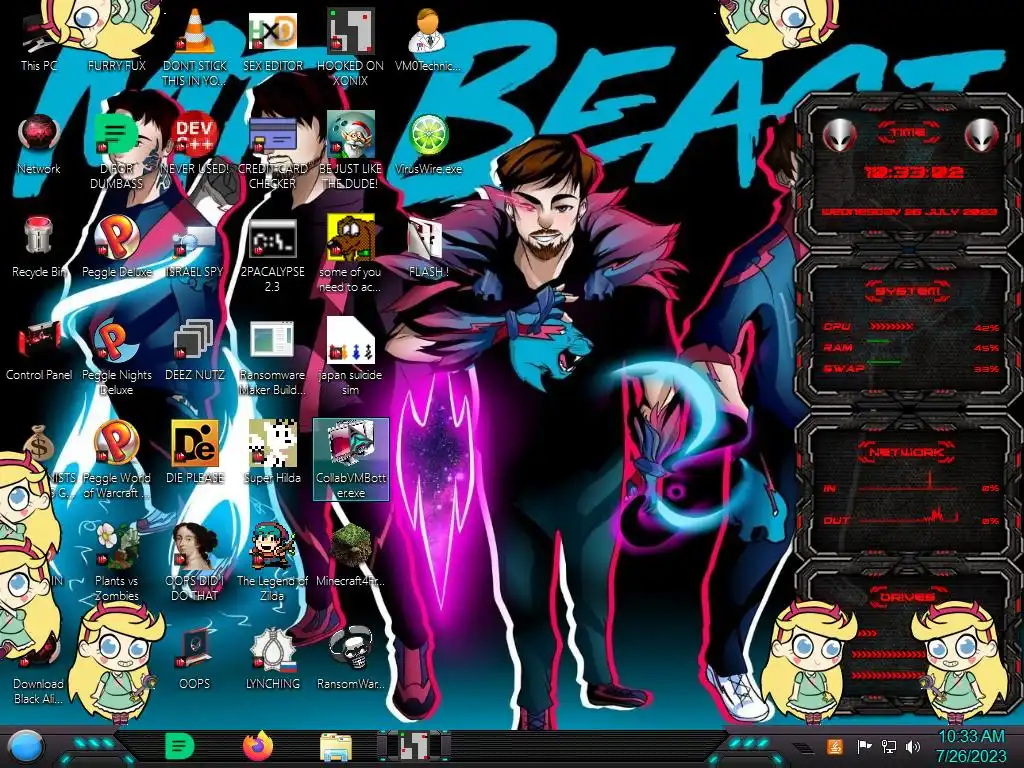Click the WEDNESDAY 26 JULY 2023 date text
Viewport: 1024px width, 768px height.
(909, 212)
